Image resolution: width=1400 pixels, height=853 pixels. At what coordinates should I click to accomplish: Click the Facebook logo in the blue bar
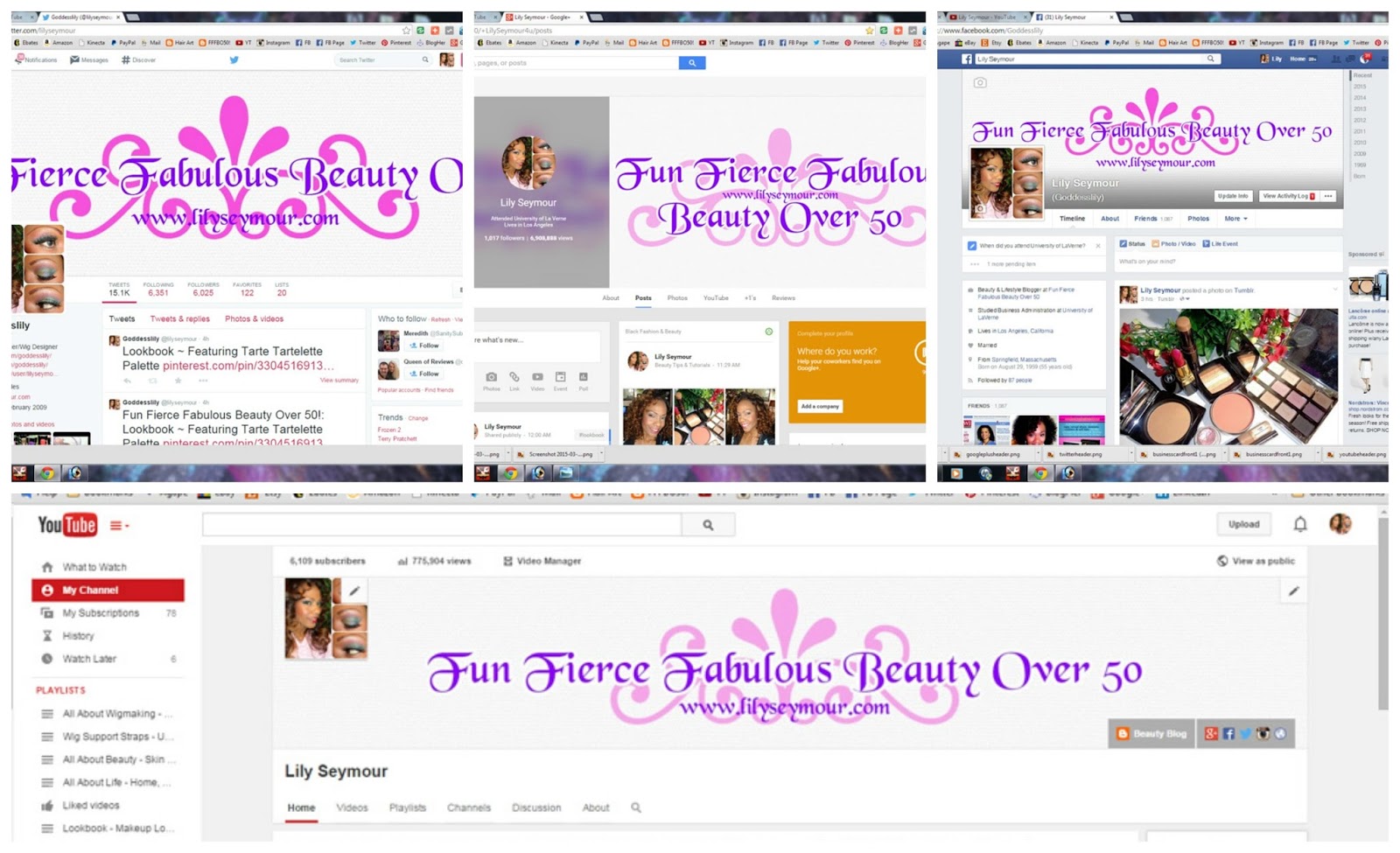point(967,59)
